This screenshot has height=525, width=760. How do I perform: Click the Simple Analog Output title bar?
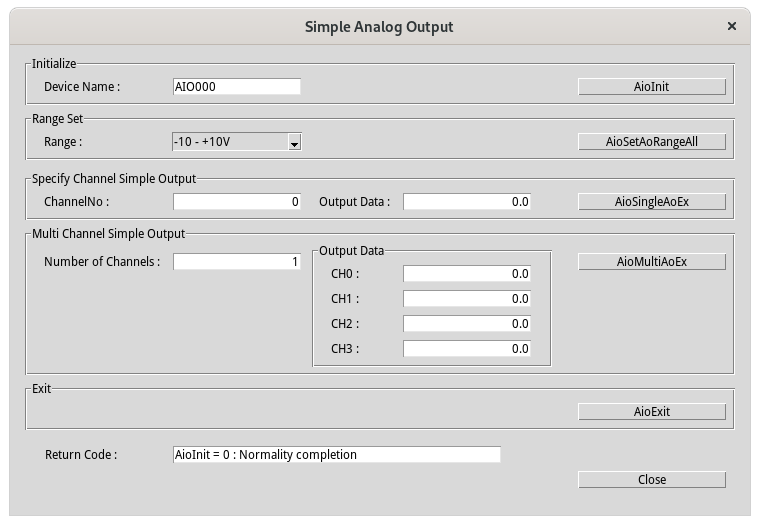click(x=378, y=27)
